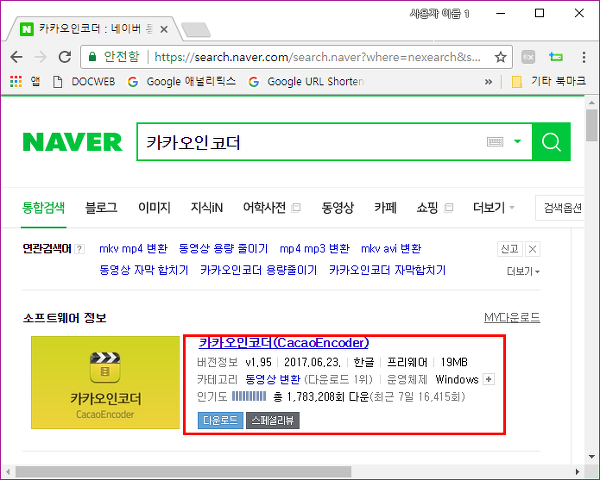The height and width of the screenshot is (480, 600).
Task: Expand the search suggestions dropdown arrow
Action: (517, 142)
